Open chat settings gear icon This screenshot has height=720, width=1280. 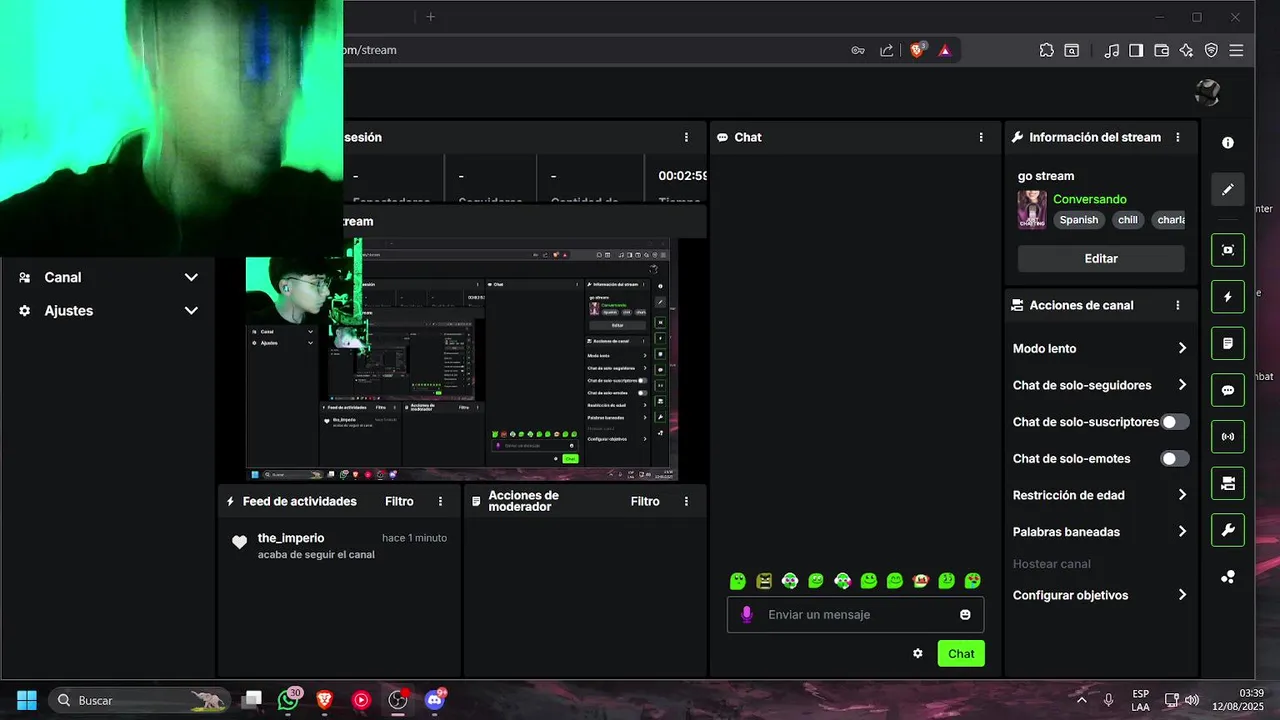pos(918,654)
